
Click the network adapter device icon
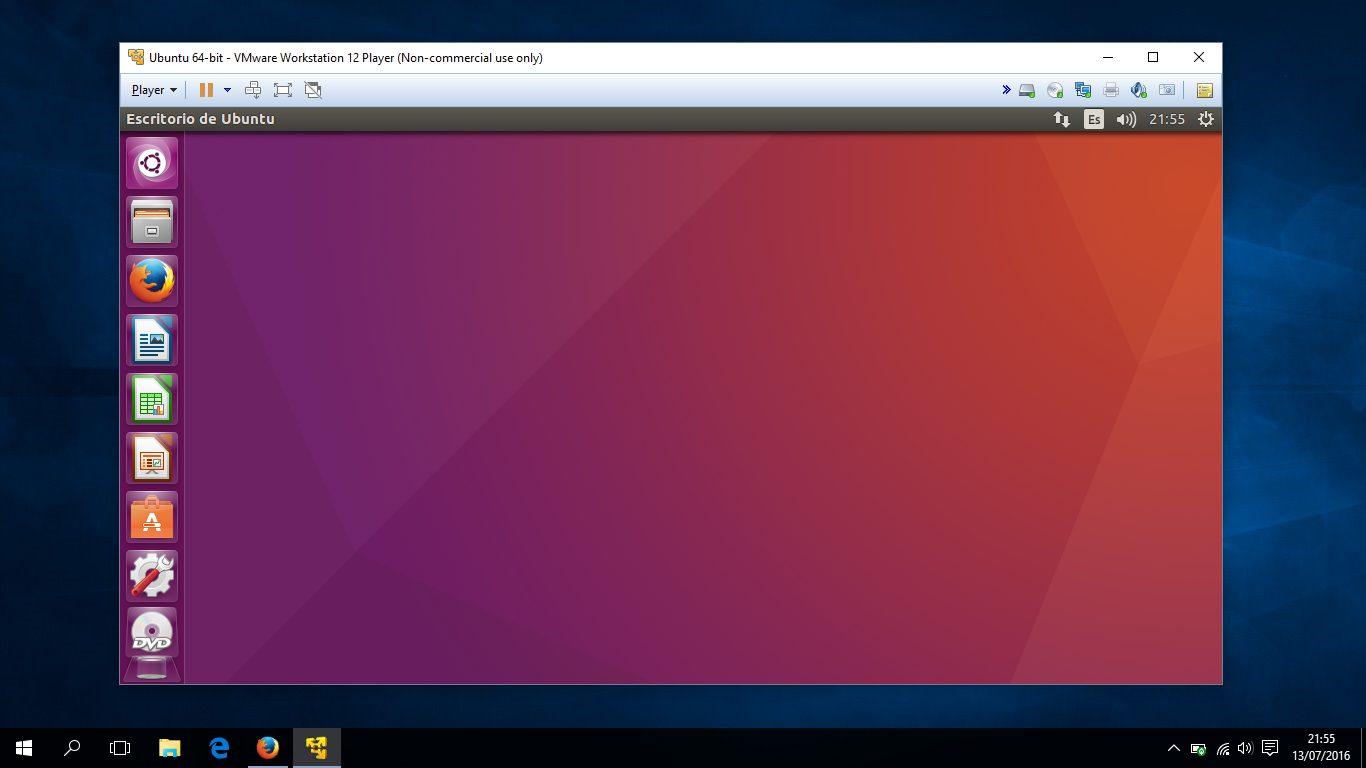click(x=1083, y=90)
